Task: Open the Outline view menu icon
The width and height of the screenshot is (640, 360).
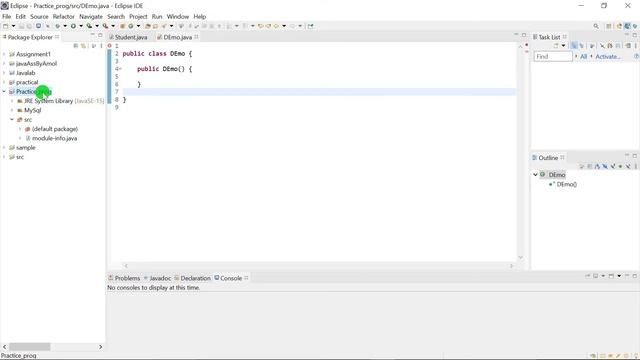Action: pos(636,166)
